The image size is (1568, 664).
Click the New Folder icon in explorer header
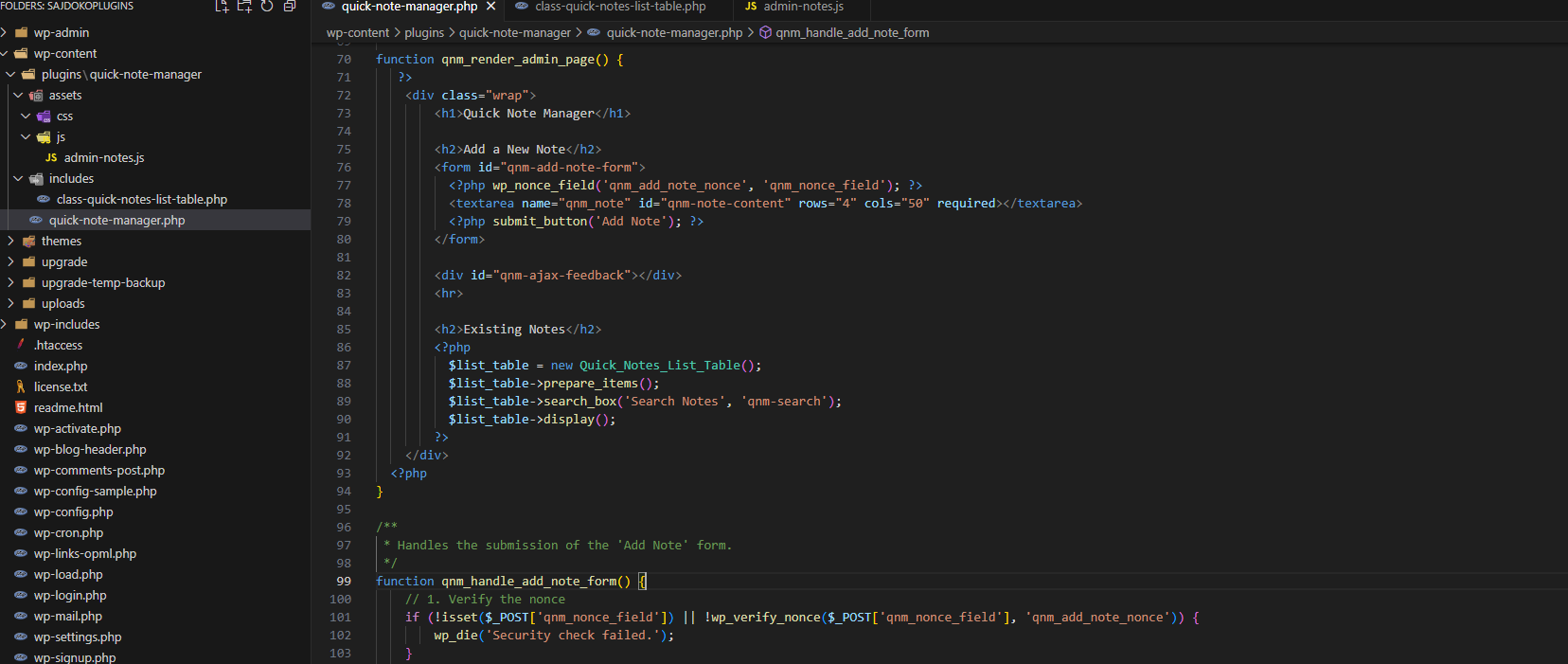244,6
